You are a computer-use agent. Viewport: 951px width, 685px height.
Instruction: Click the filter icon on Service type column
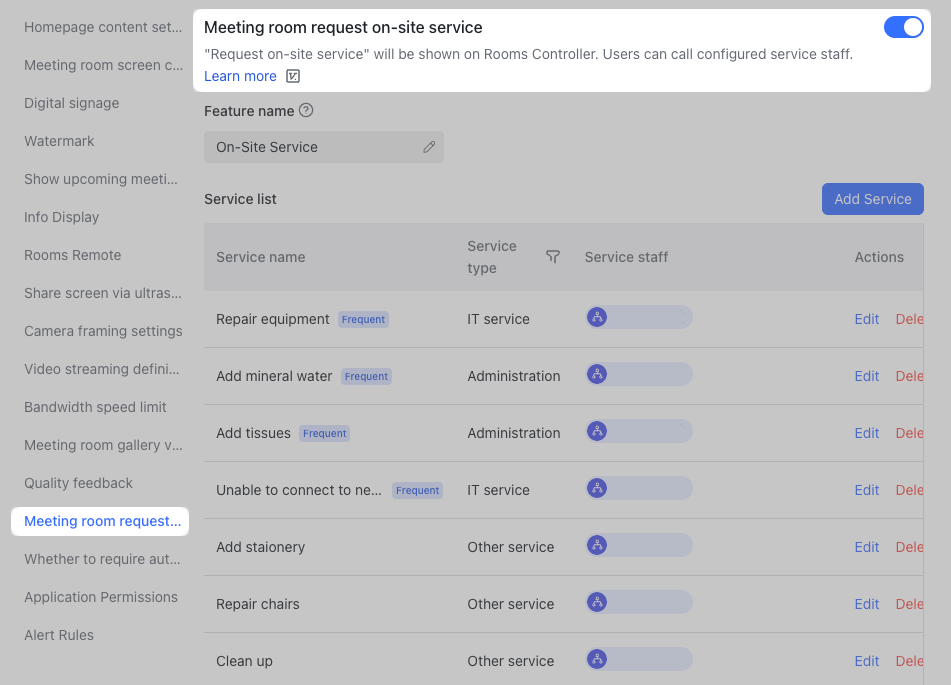553,256
